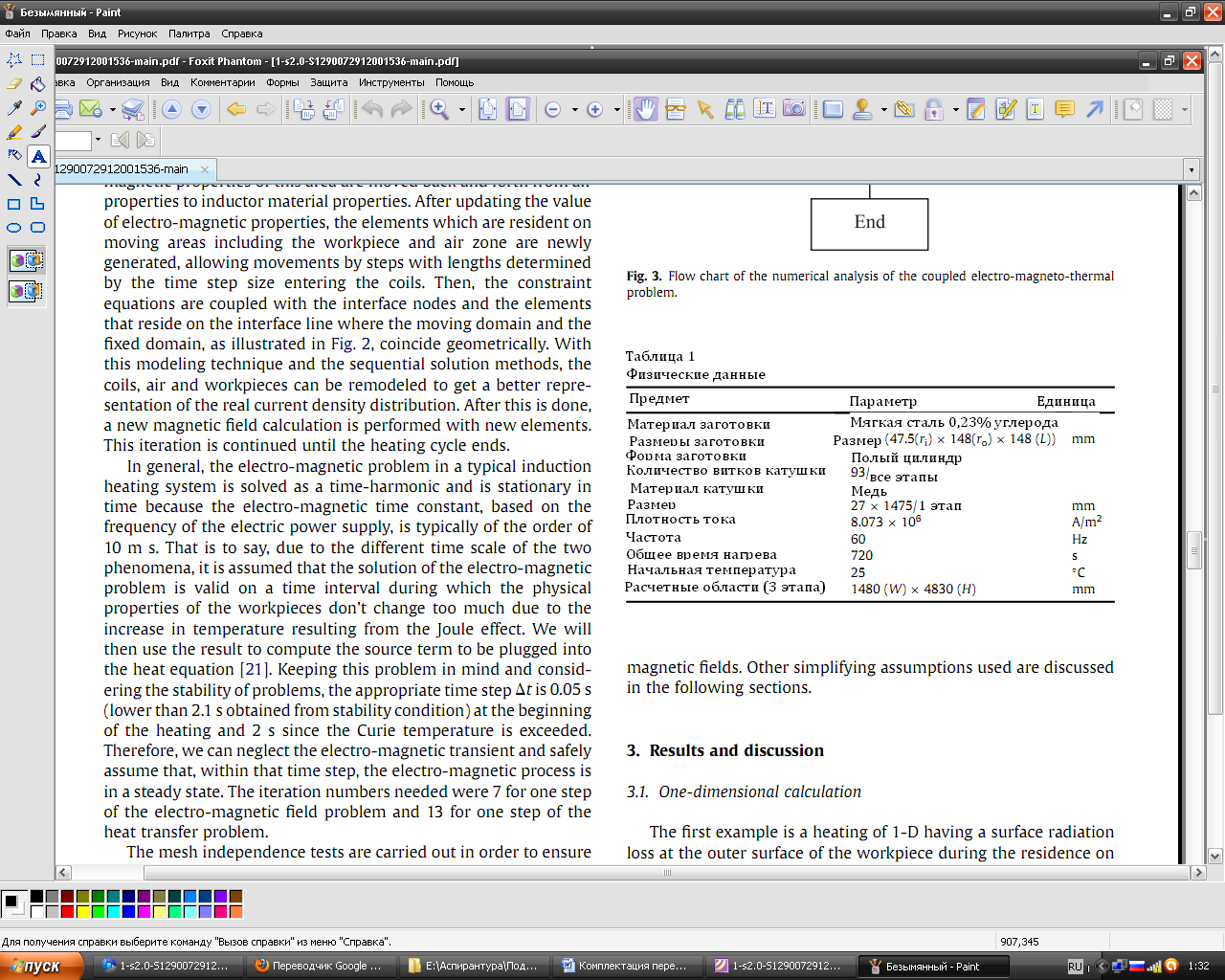Screen dimensions: 1225x980
Task: Select the Polygon shape tool
Action: (x=38, y=203)
